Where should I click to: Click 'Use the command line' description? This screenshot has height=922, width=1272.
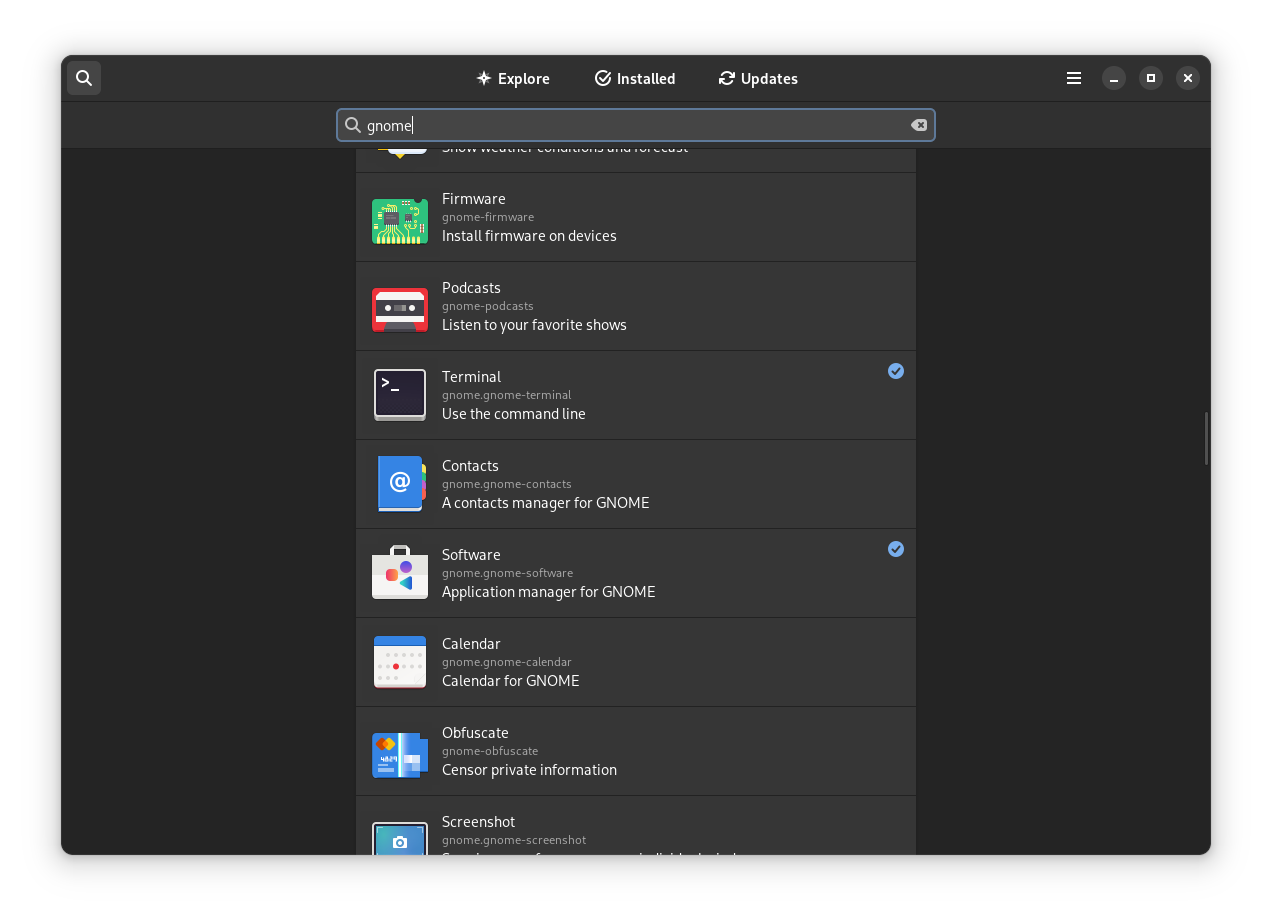(x=514, y=414)
